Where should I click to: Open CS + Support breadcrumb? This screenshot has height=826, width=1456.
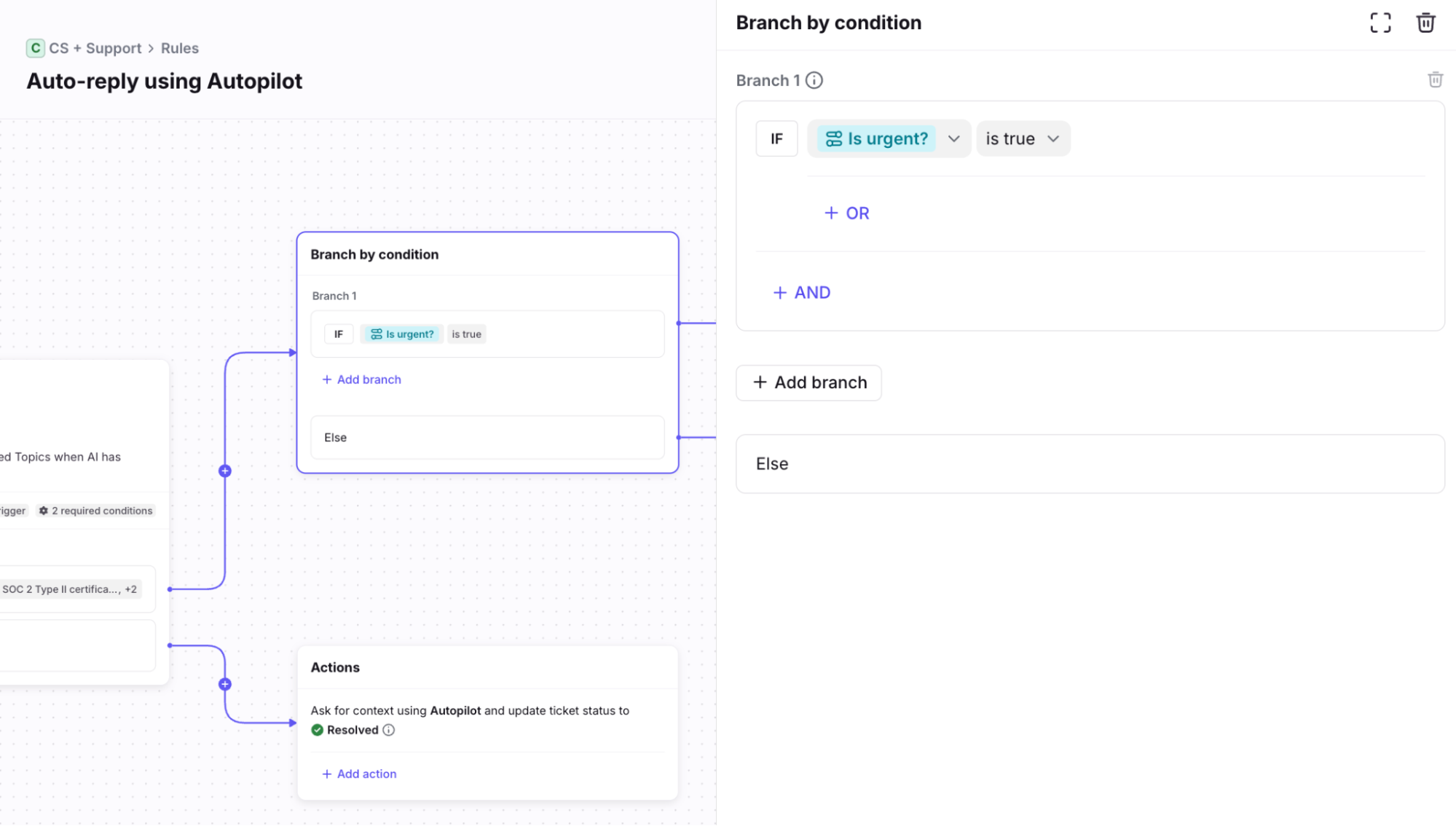[x=95, y=48]
